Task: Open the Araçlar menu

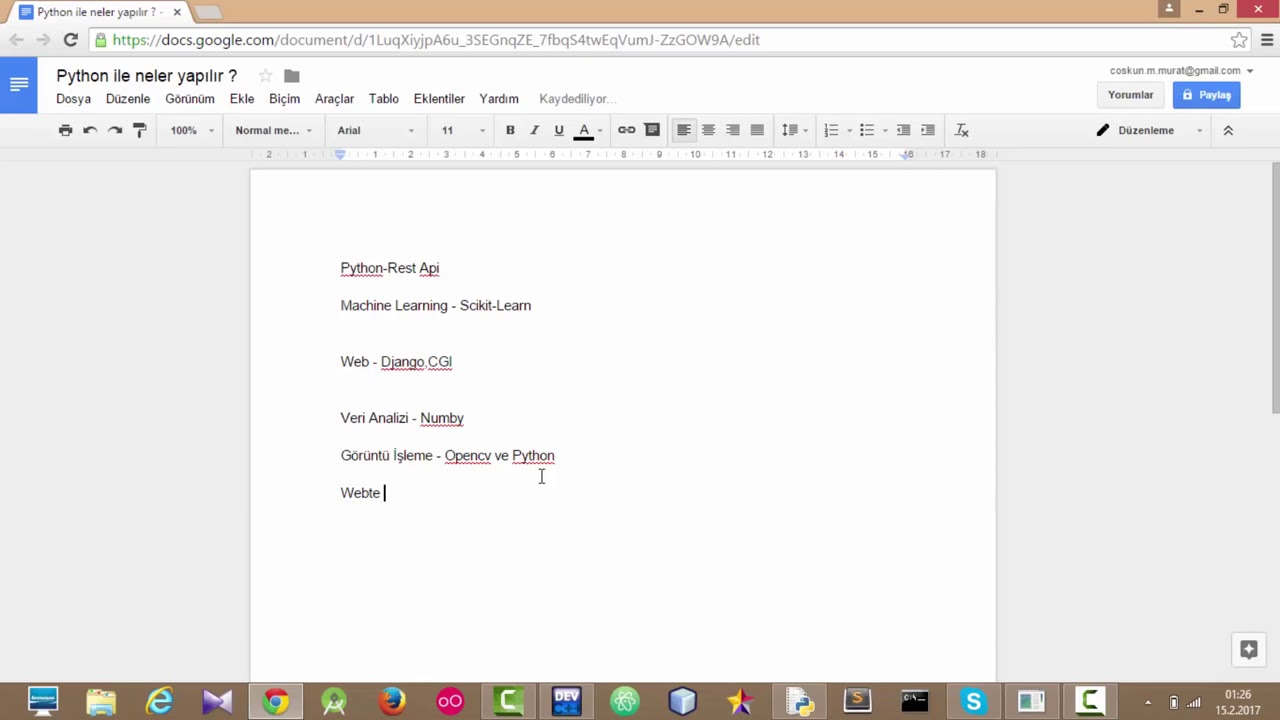Action: (x=335, y=99)
